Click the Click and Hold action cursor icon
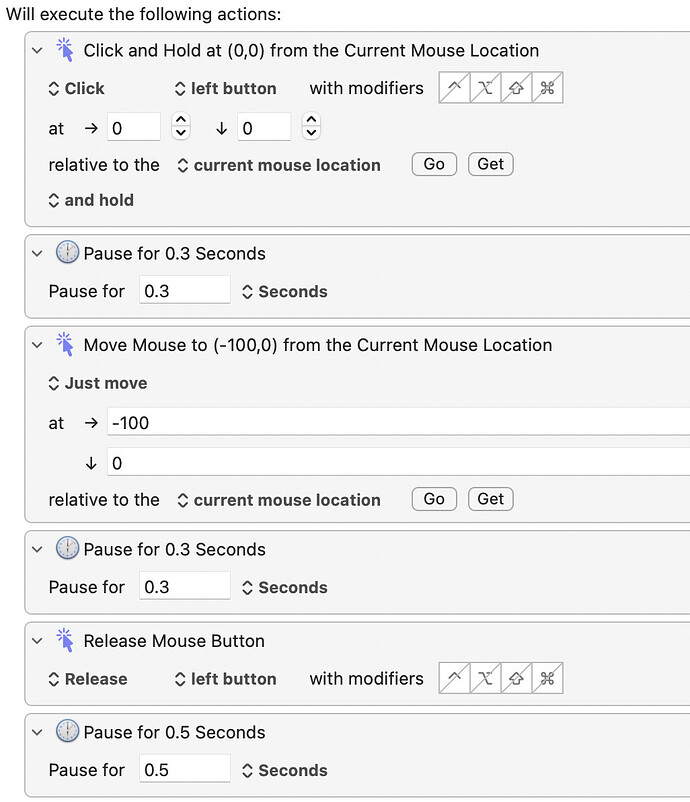 pos(66,50)
